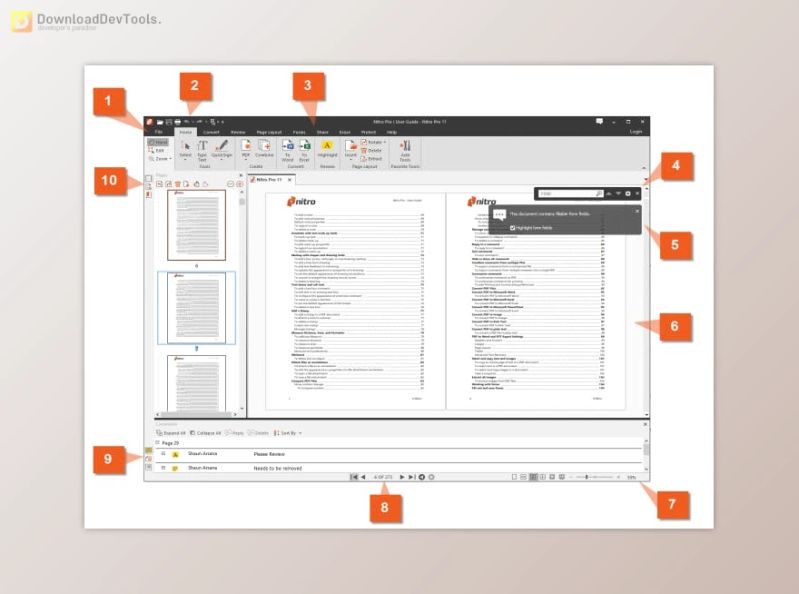Image resolution: width=799 pixels, height=594 pixels.
Task: Click the Save icon in quick access toolbar
Action: [x=169, y=122]
